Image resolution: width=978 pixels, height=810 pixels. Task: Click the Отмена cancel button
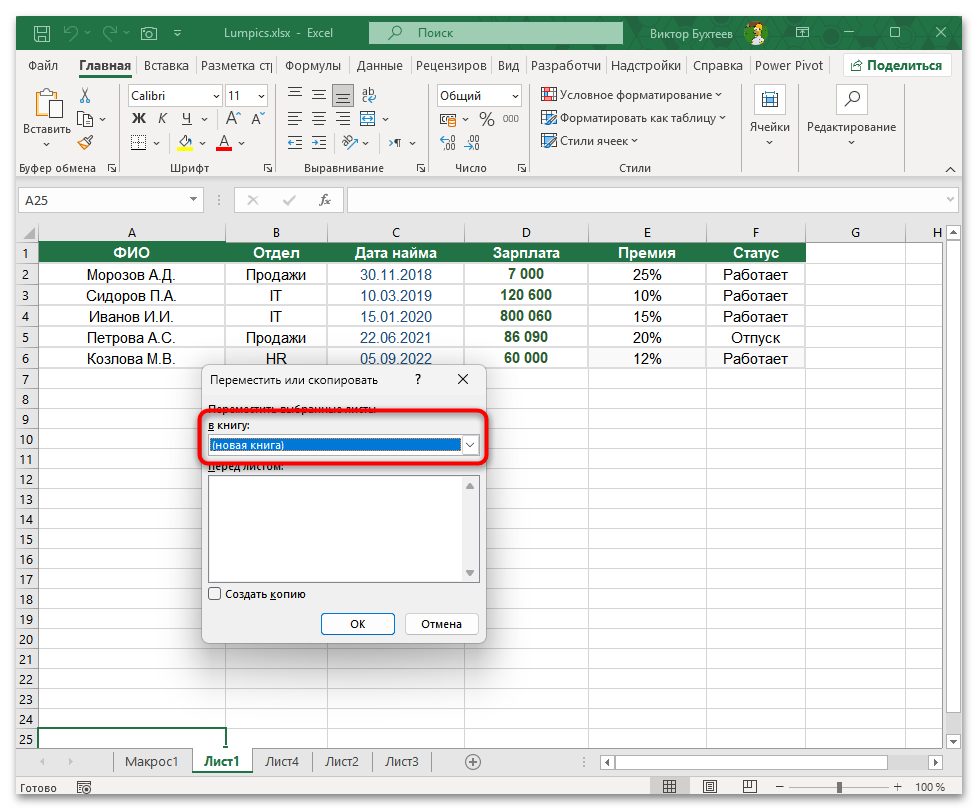click(441, 623)
